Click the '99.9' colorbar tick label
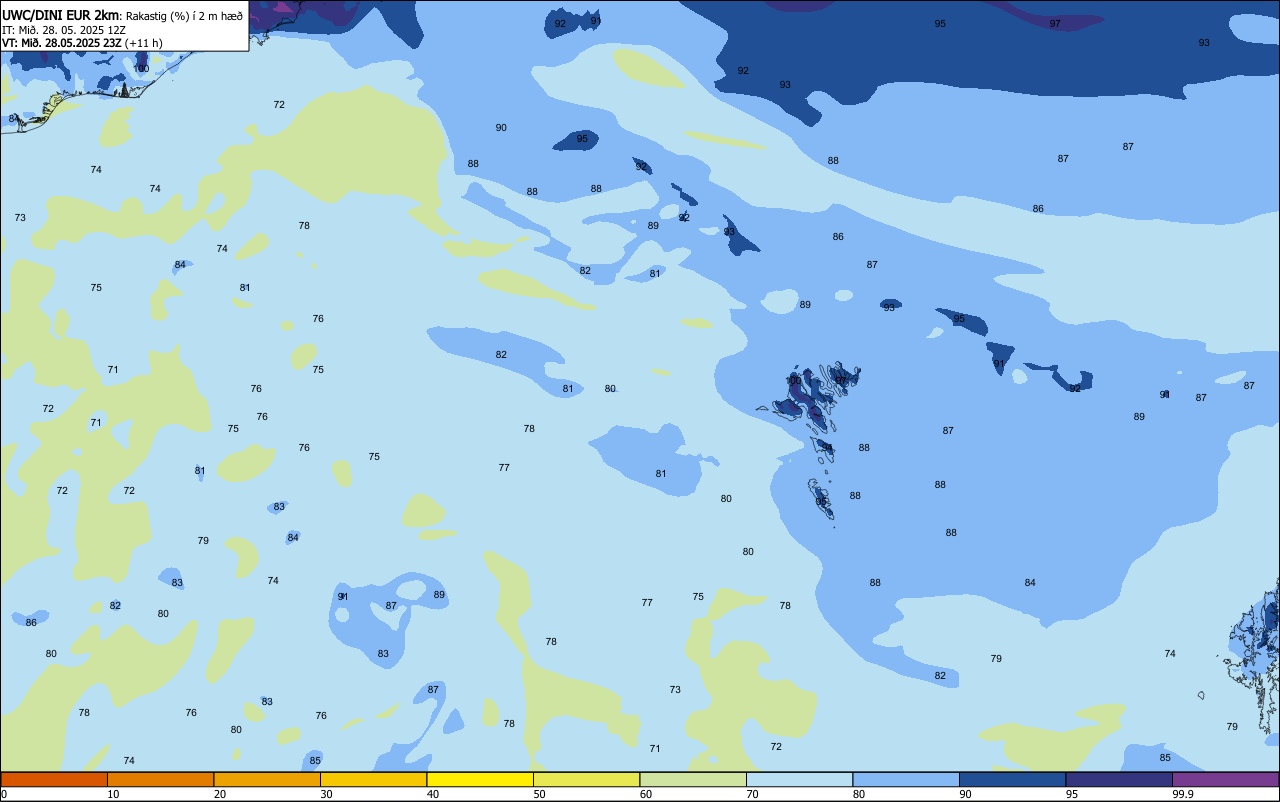Screen dimensions: 1280x802 (1183, 794)
